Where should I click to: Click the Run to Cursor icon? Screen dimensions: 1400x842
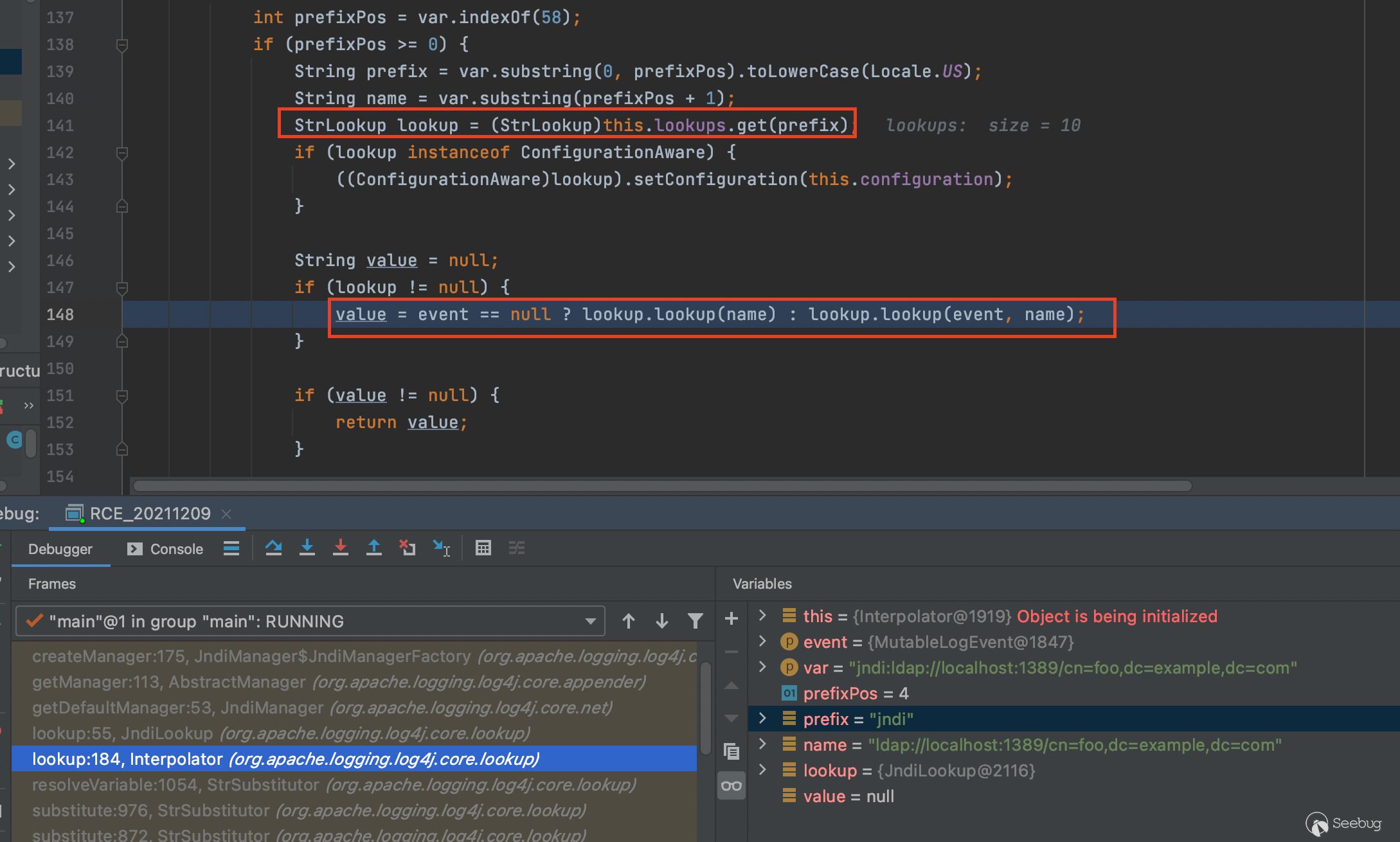point(441,548)
